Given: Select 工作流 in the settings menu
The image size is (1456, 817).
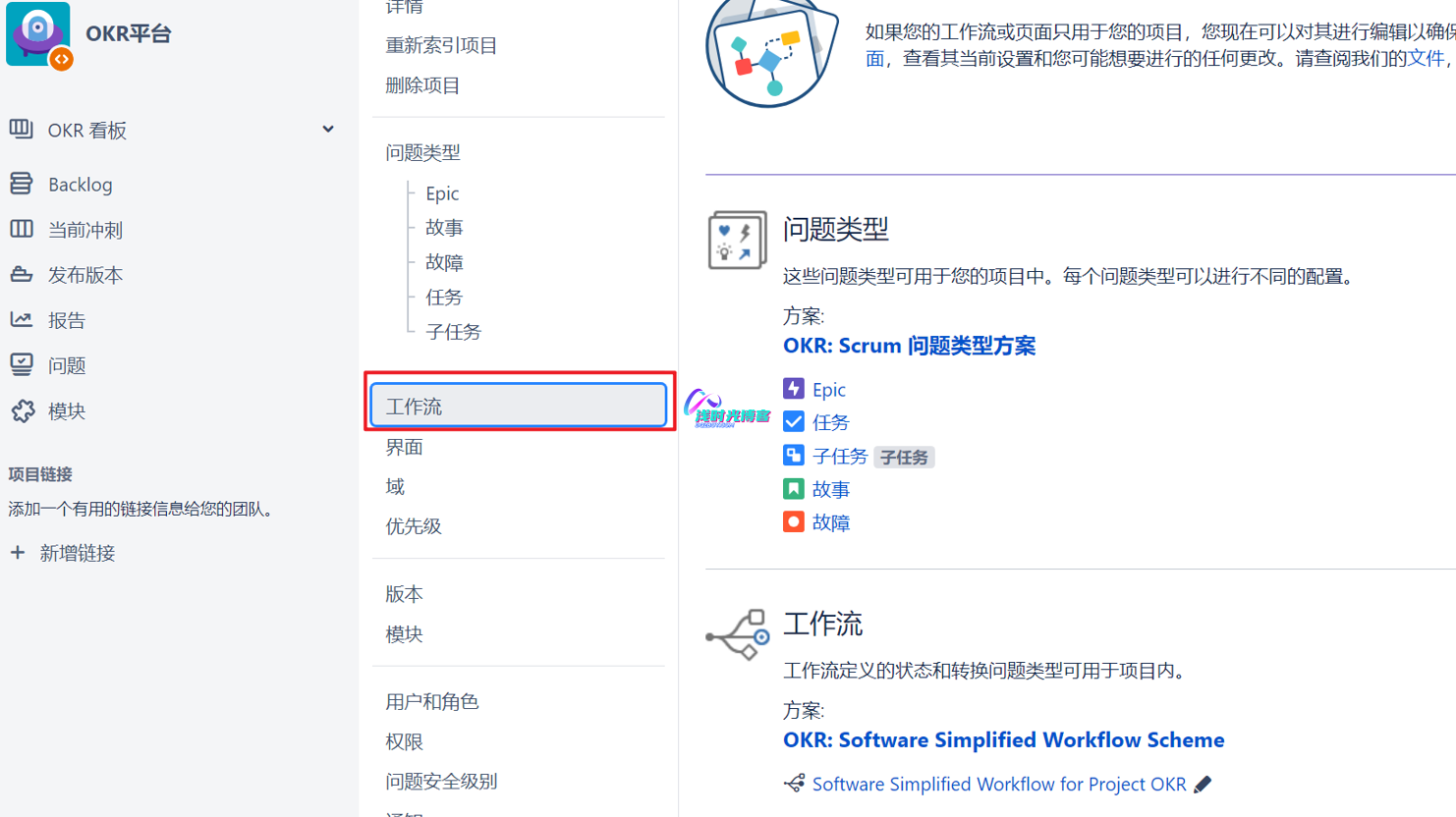Looking at the screenshot, I should [x=518, y=406].
